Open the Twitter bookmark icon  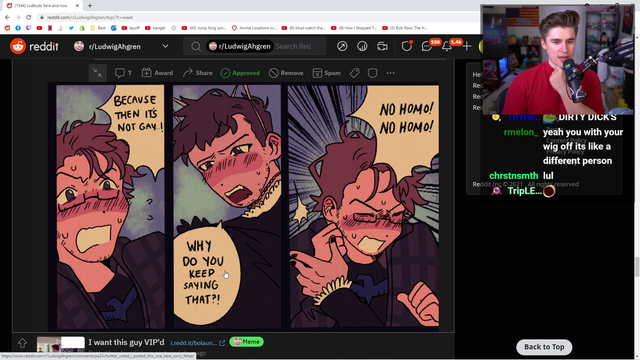pos(71,28)
